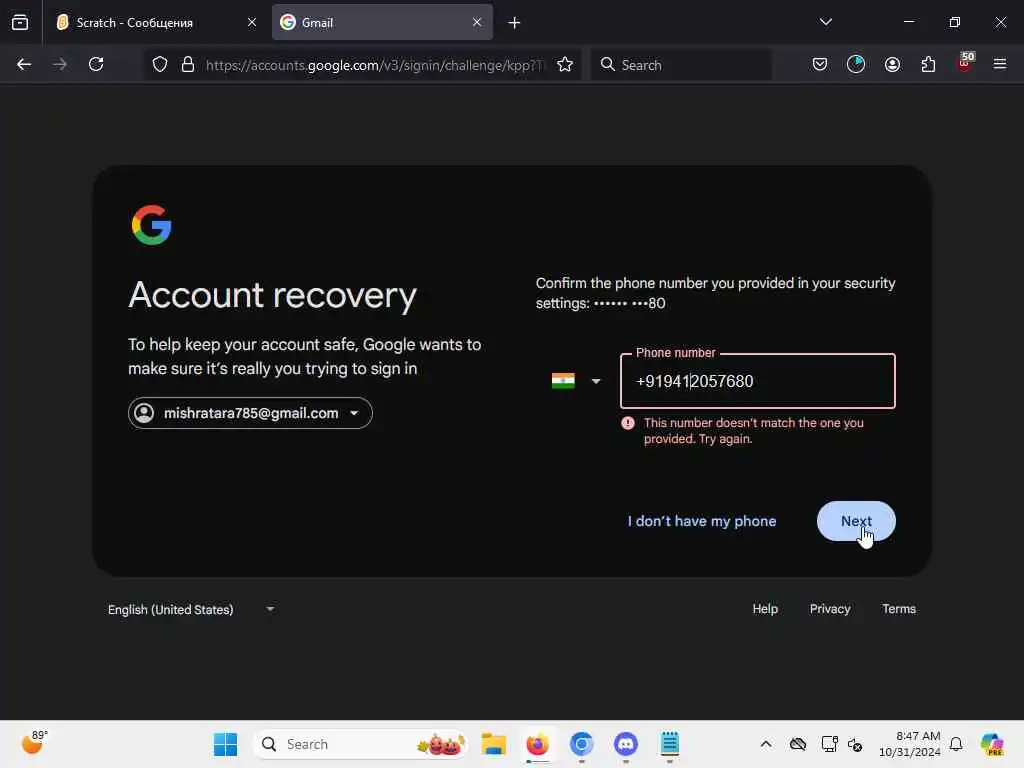Open the cloud sync tray icon
This screenshot has height=768, width=1024.
pos(797,744)
